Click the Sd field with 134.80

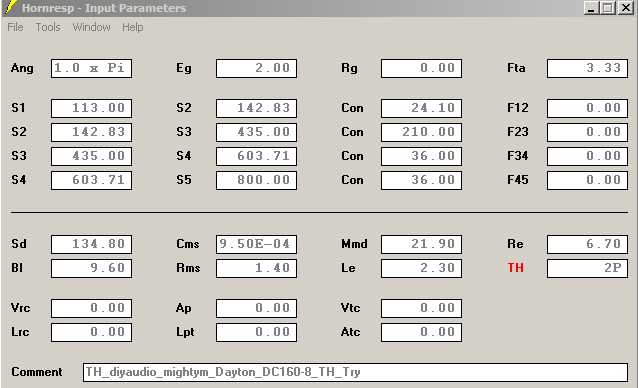pyautogui.click(x=92, y=244)
